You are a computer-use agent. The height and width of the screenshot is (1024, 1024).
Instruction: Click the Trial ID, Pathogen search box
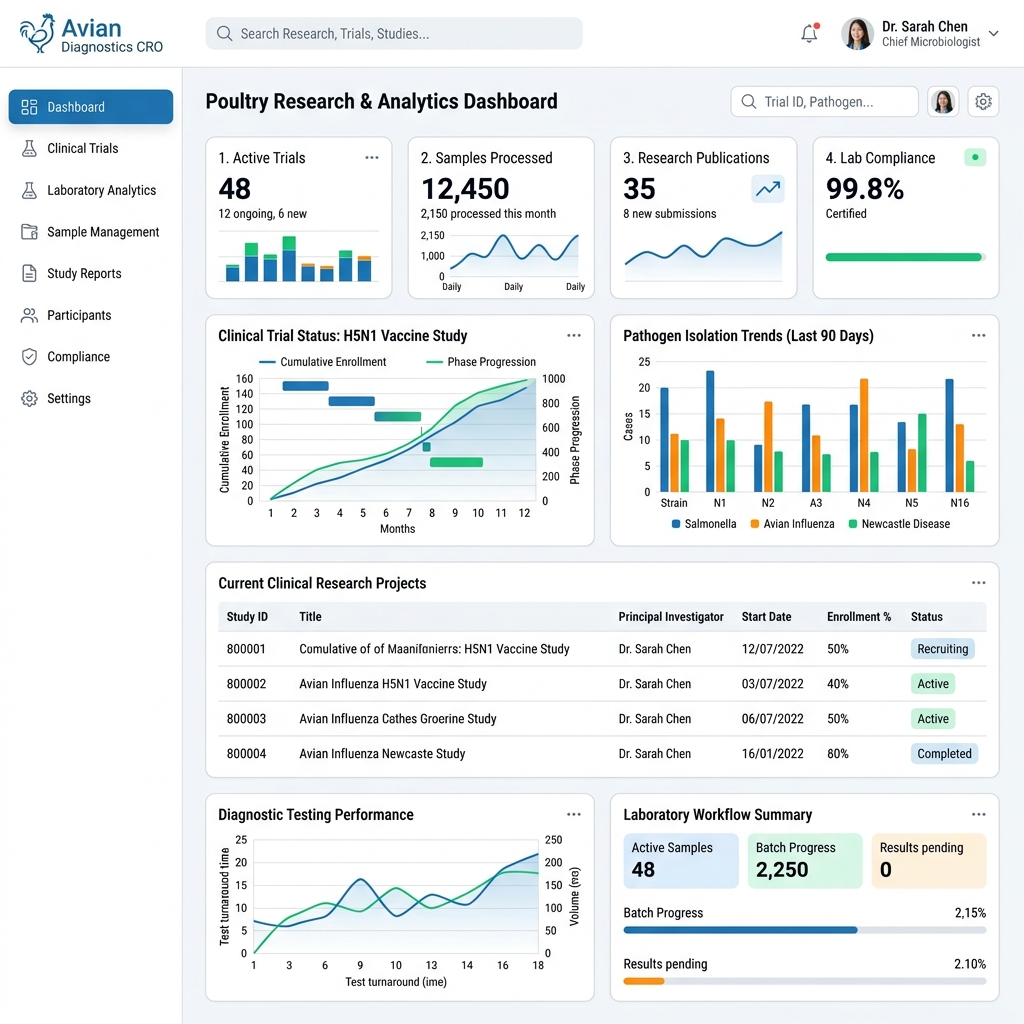824,102
